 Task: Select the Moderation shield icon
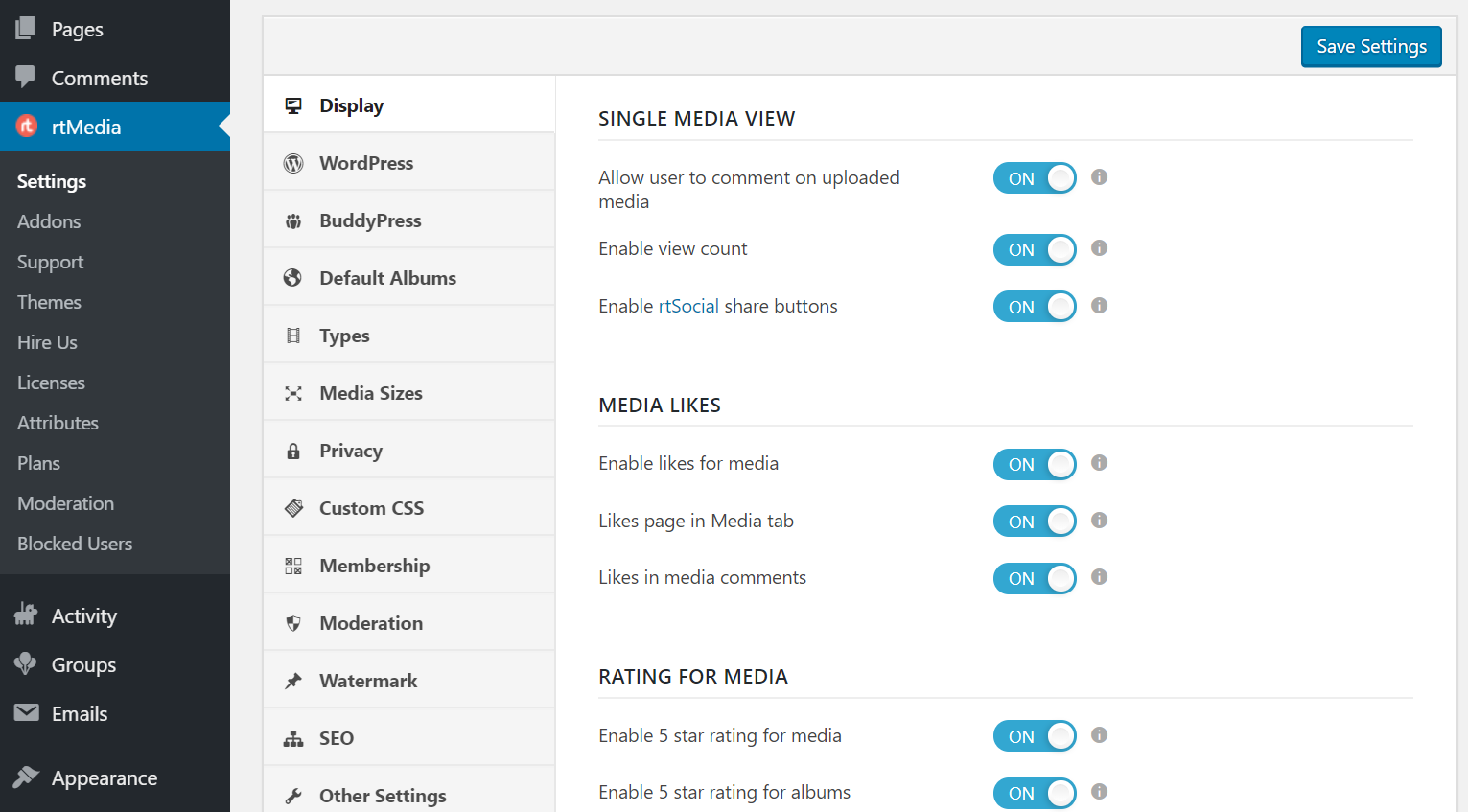(x=293, y=623)
